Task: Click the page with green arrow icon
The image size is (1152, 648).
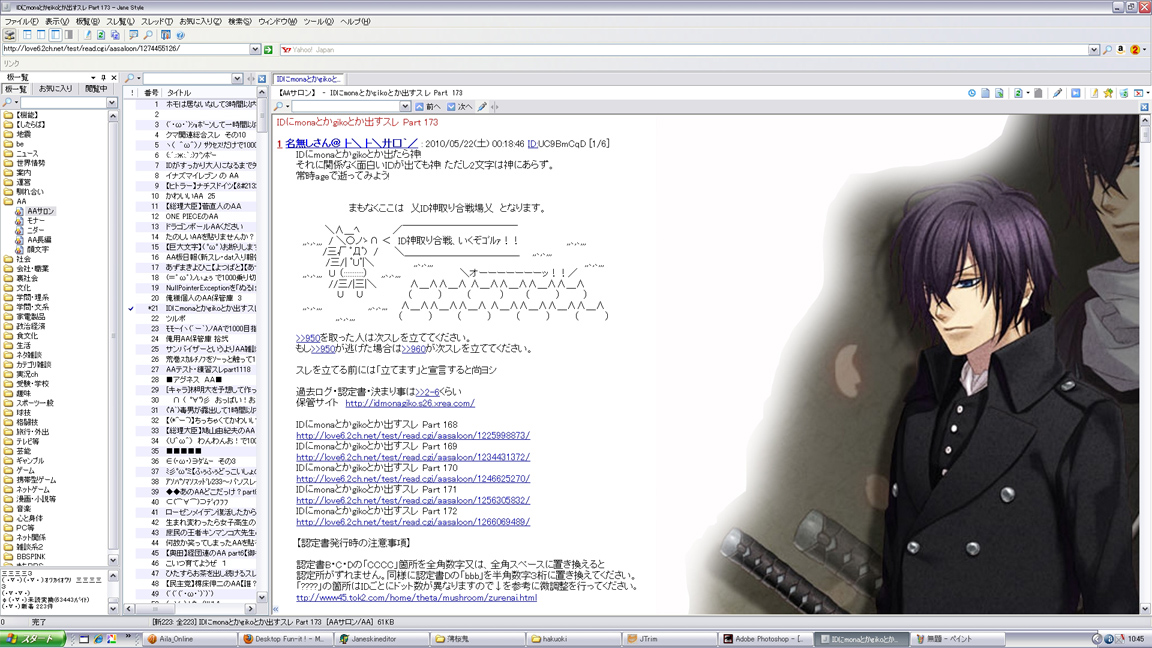Action: (999, 93)
